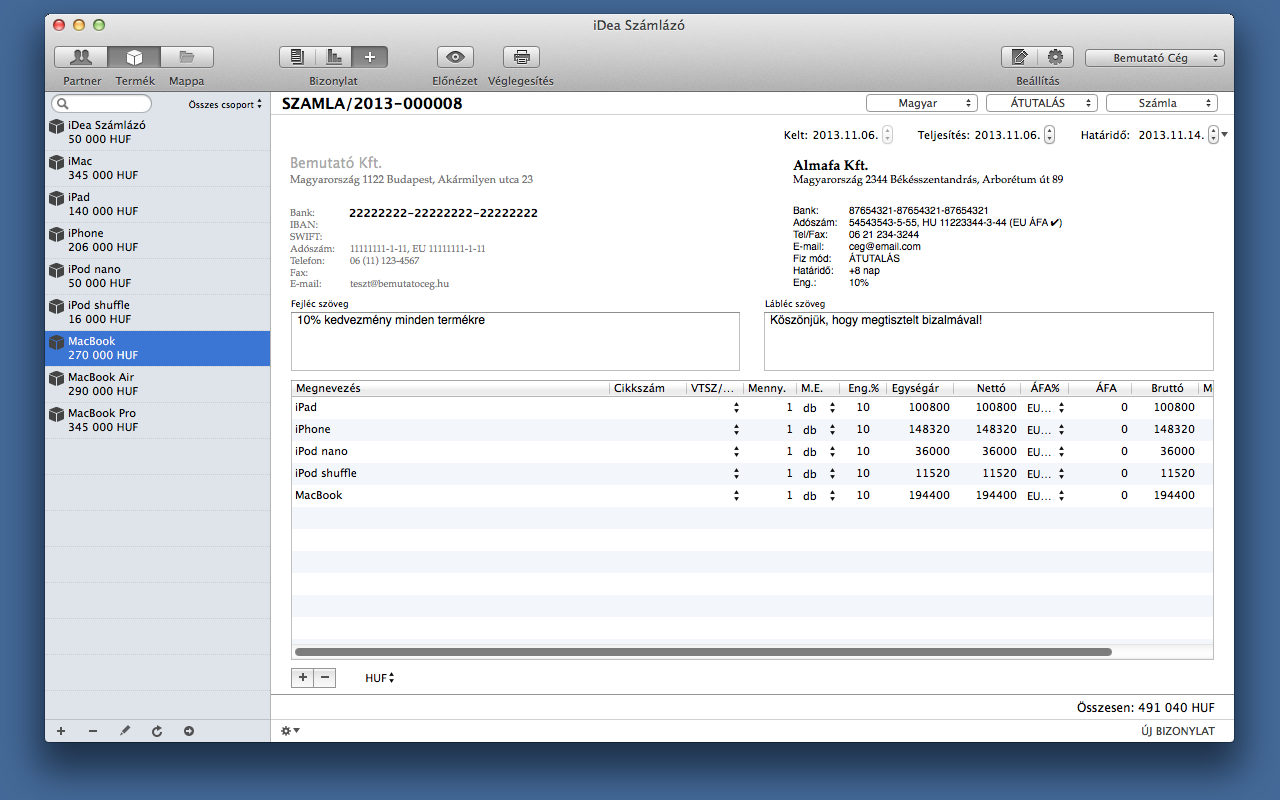Edit the selected product with pencil icon
The width and height of the screenshot is (1280, 800).
125,731
